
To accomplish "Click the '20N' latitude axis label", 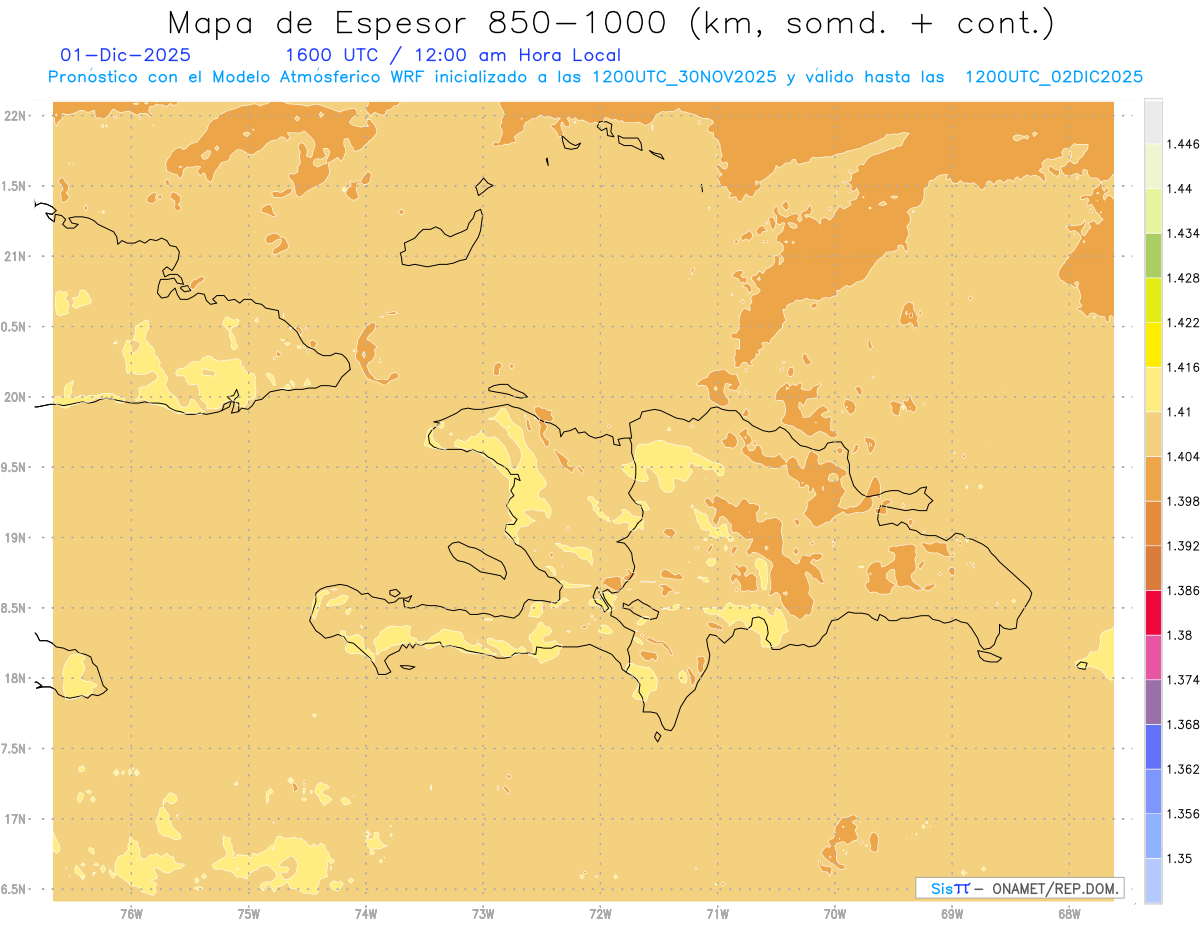I will [15, 397].
